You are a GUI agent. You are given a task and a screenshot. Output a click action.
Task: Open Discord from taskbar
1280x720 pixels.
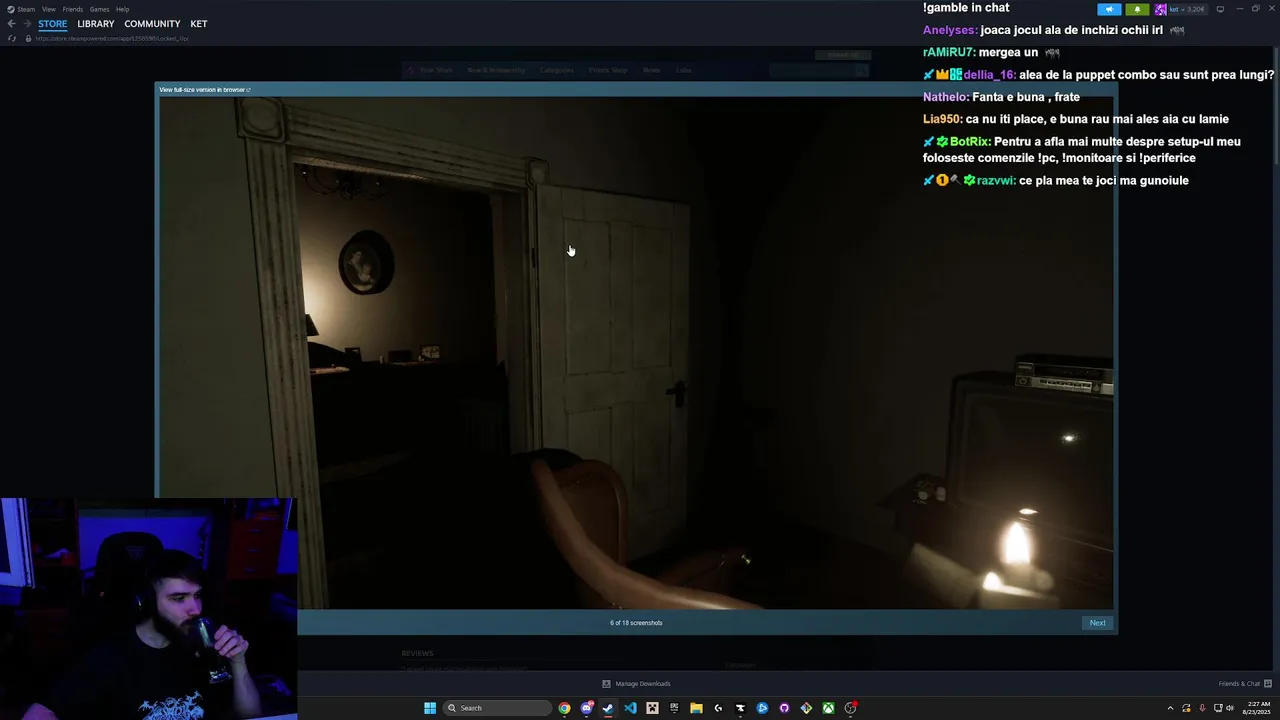587,708
